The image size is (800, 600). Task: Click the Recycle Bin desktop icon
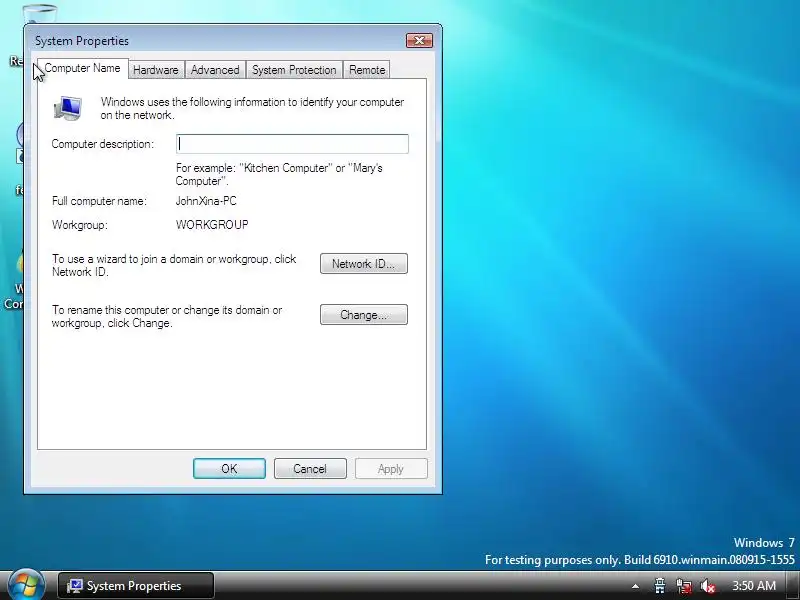(40, 14)
